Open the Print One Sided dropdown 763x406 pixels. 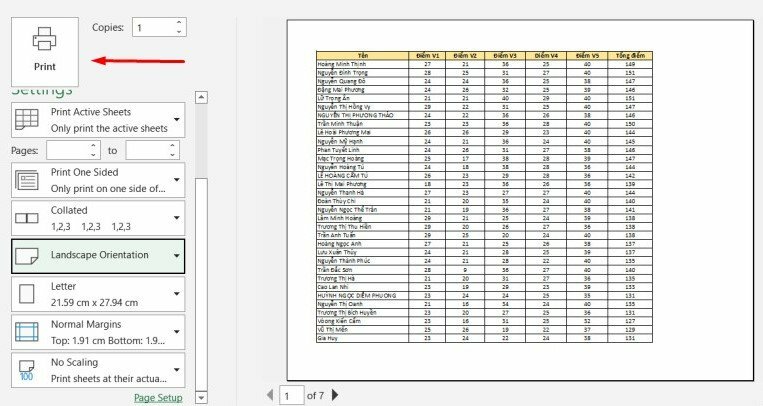98,180
